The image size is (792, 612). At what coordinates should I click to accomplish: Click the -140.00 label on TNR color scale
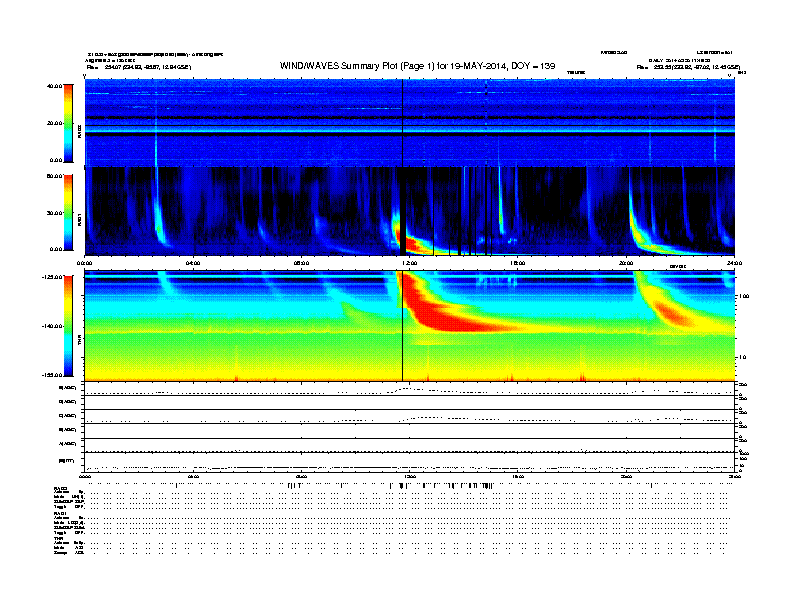click(53, 326)
